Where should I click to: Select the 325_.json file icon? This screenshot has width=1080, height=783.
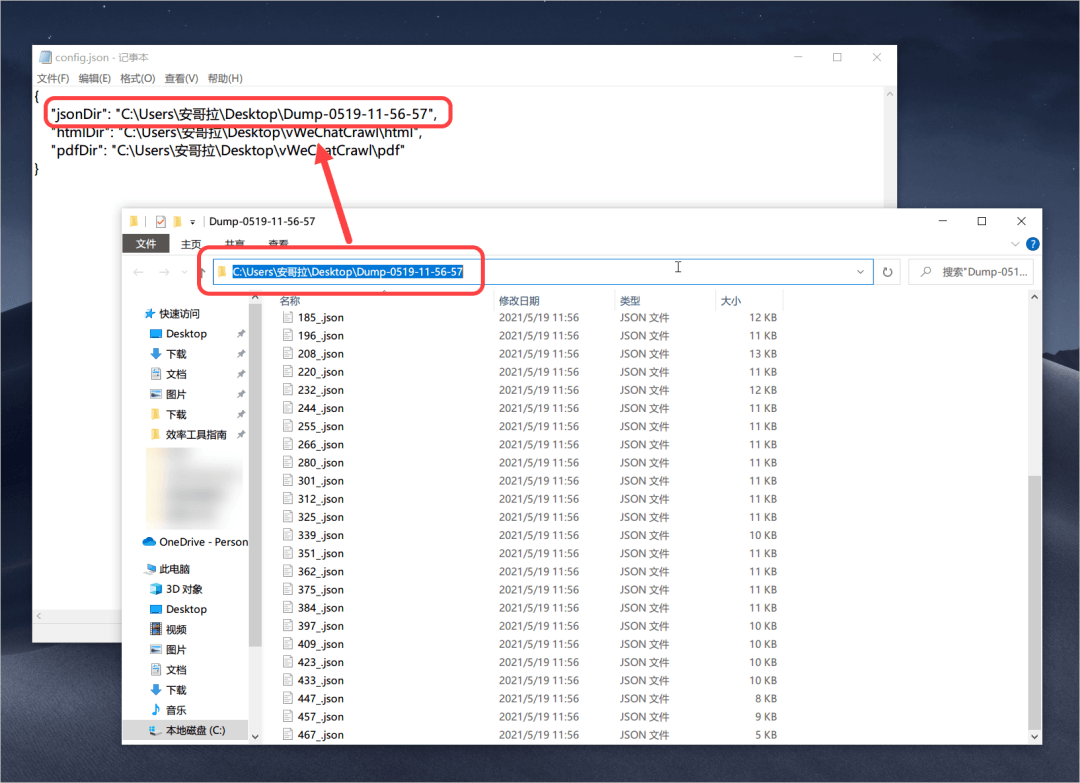(x=288, y=517)
